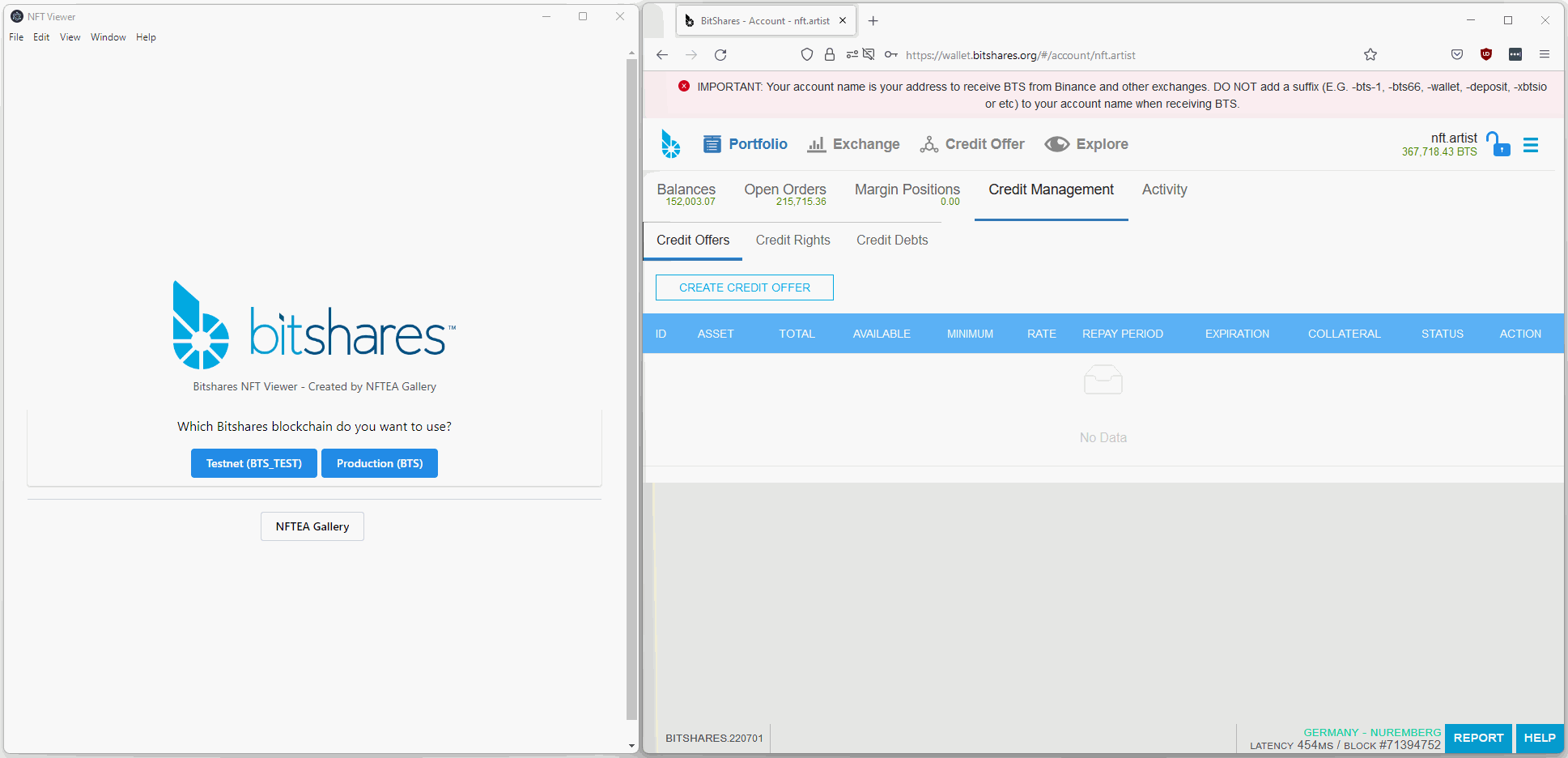Image resolution: width=1568 pixels, height=758 pixels.
Task: Open the Credit Debts sub-tab
Action: 892,241
